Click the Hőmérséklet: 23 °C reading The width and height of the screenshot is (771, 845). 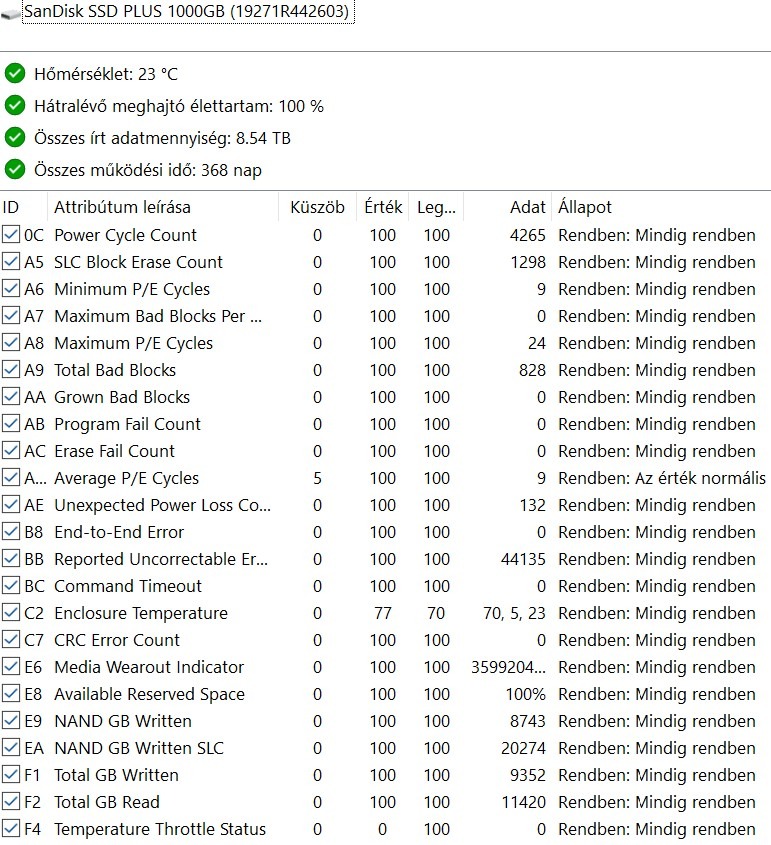pos(106,74)
